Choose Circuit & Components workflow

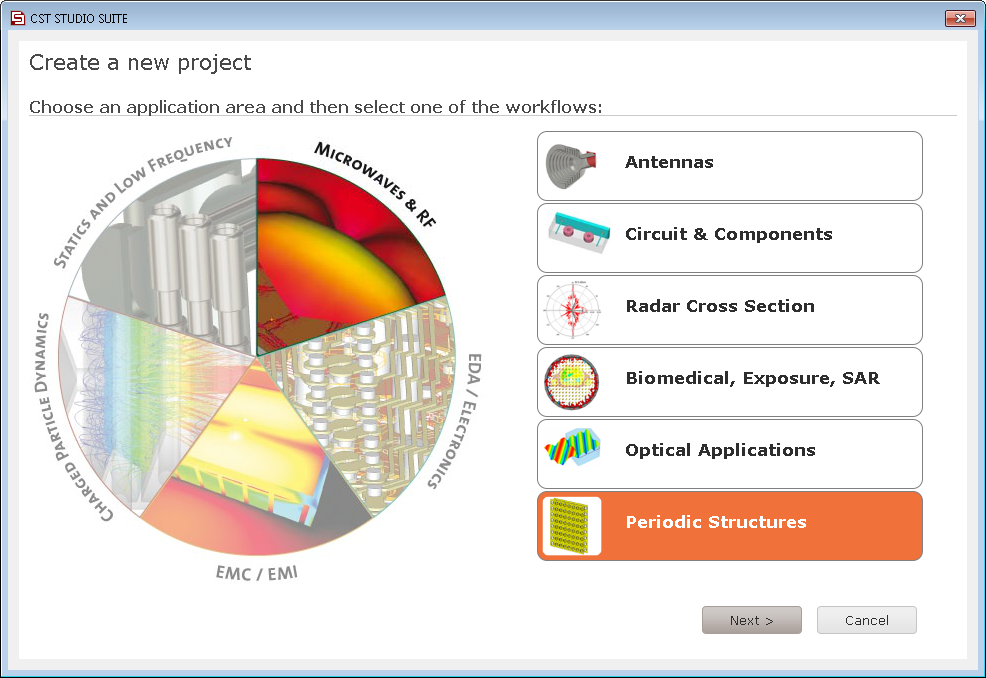[x=729, y=238]
